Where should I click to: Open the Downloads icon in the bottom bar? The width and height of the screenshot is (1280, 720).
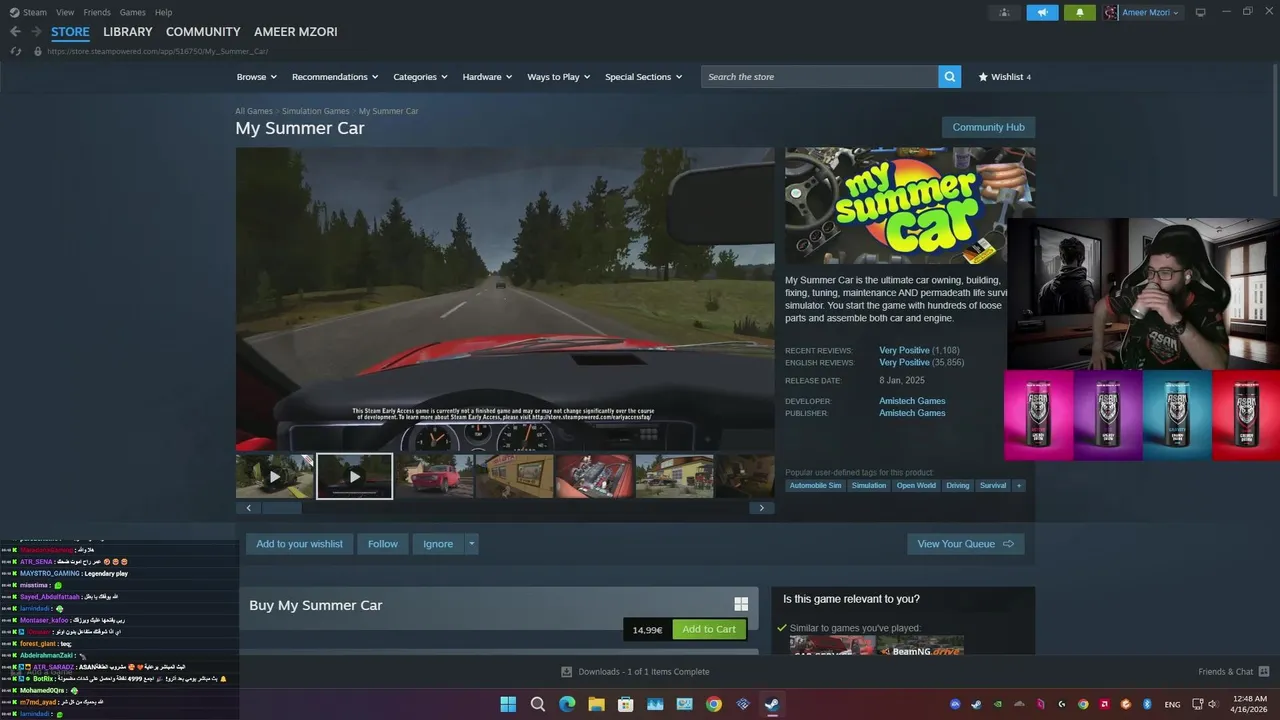(567, 672)
